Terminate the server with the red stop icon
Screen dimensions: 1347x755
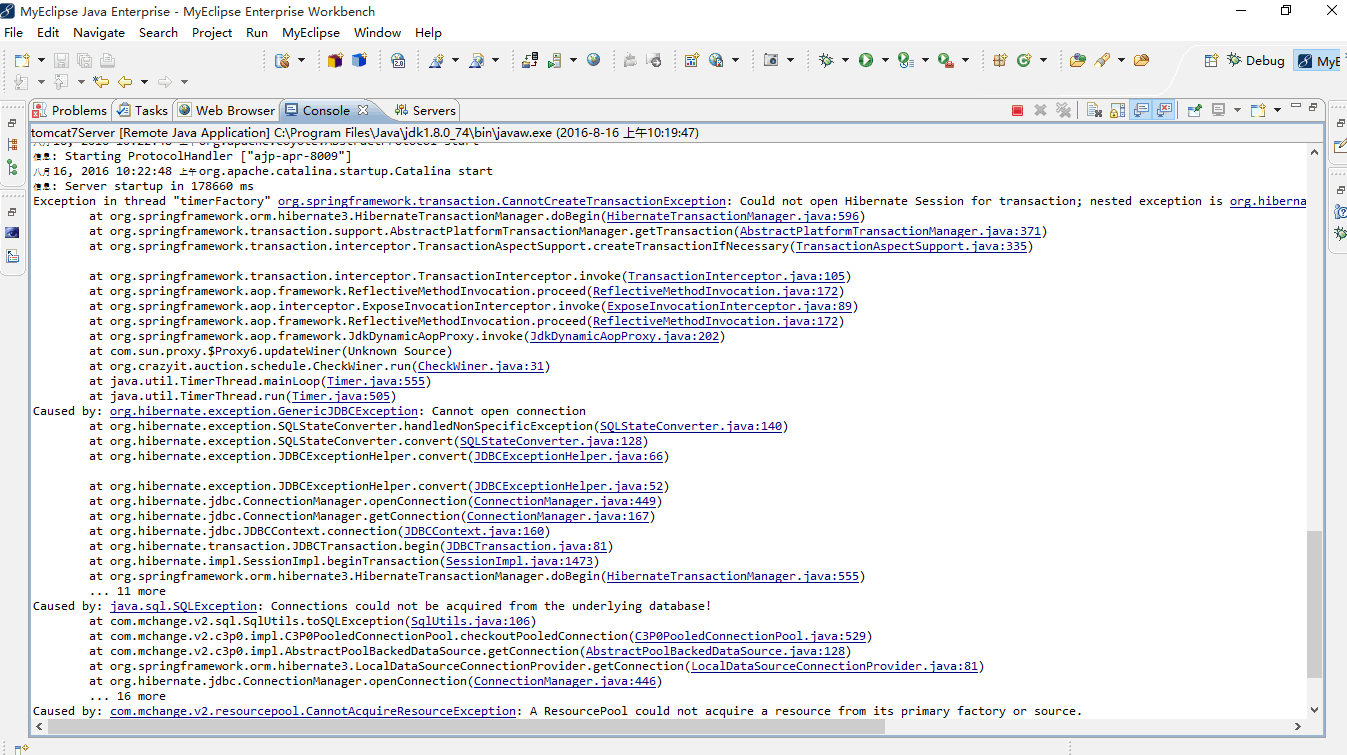pyautogui.click(x=1017, y=110)
